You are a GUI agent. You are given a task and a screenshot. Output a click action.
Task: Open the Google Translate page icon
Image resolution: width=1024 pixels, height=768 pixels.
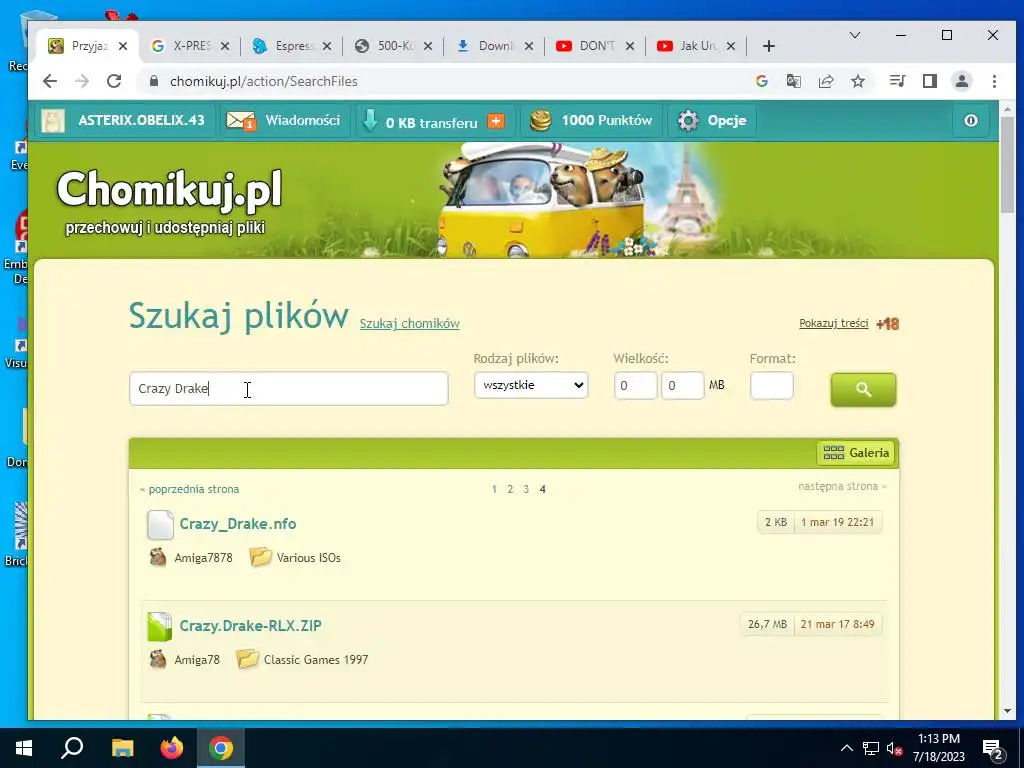pyautogui.click(x=793, y=81)
